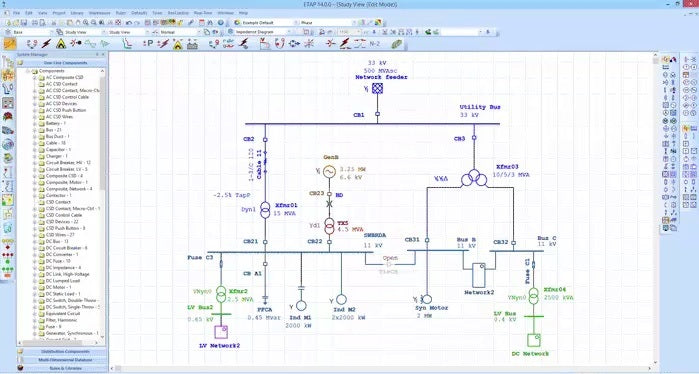Click the Optimal Power Flow 'P' icon
The height and width of the screenshot is (374, 699).
coord(148,44)
